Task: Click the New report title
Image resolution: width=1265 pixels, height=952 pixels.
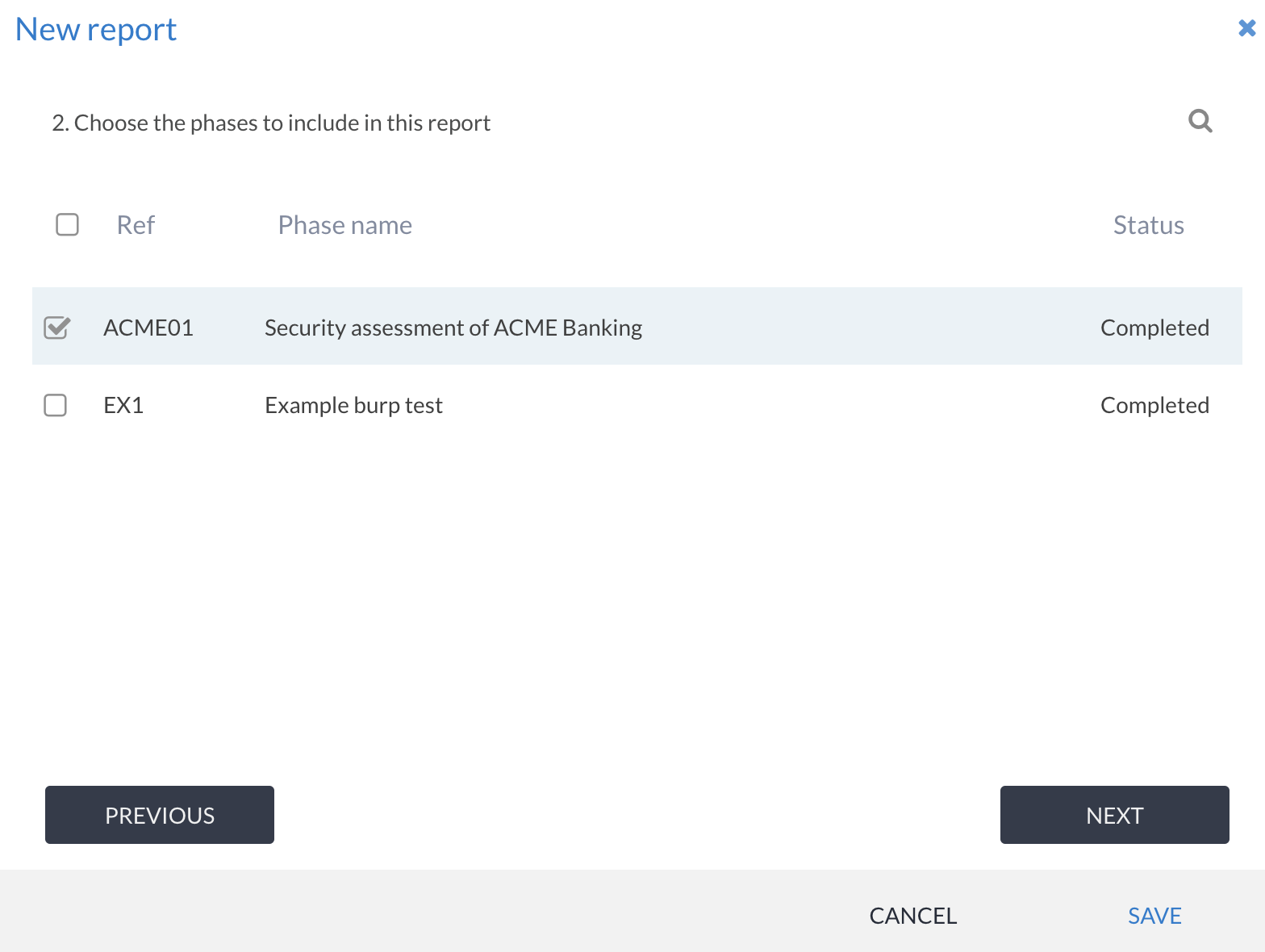Action: pos(96,30)
